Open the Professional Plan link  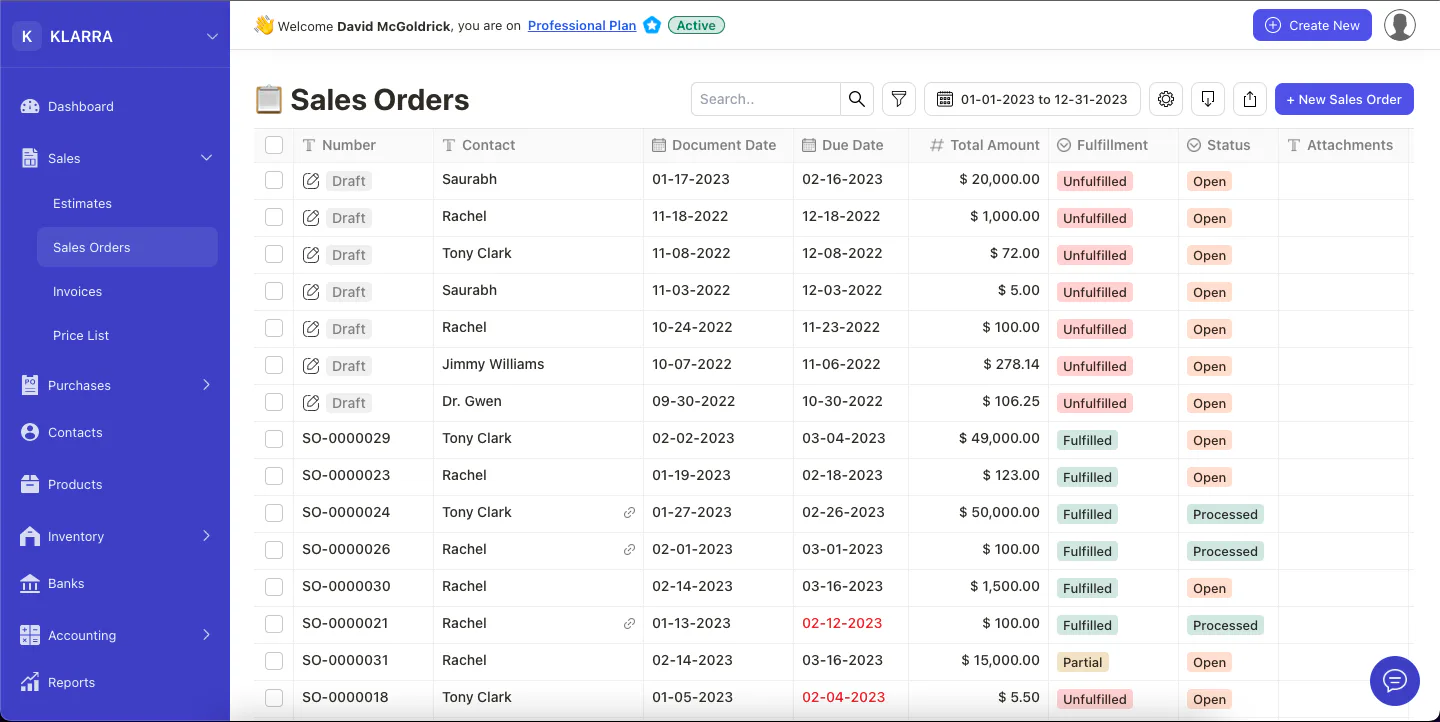581,25
